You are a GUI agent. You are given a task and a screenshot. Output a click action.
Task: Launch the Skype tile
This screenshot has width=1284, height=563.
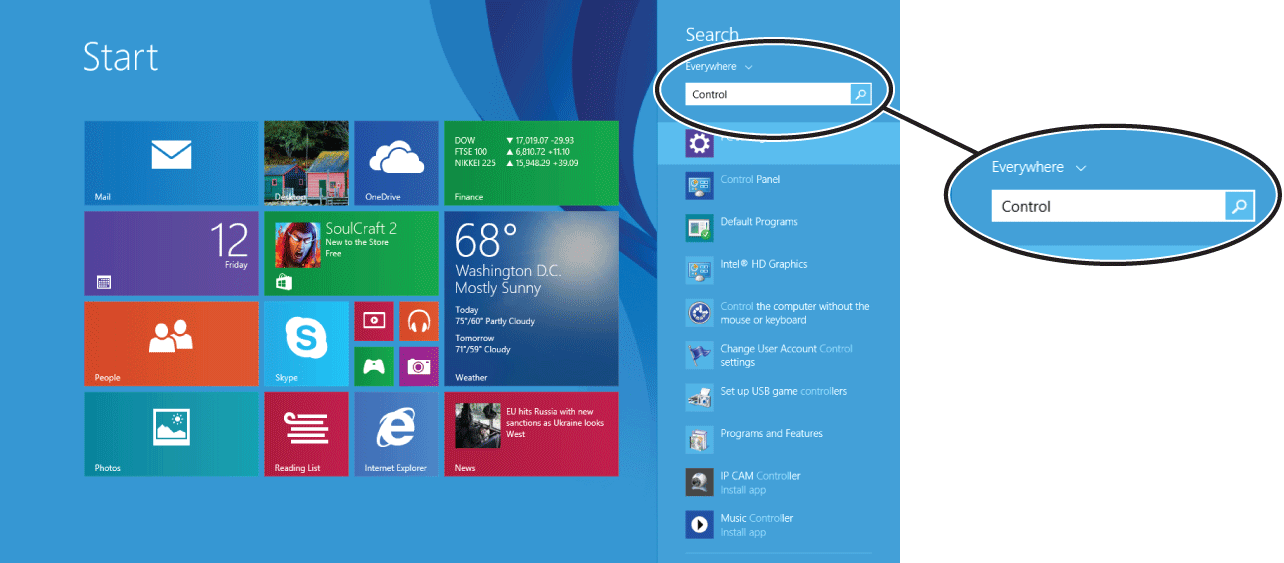(306, 343)
